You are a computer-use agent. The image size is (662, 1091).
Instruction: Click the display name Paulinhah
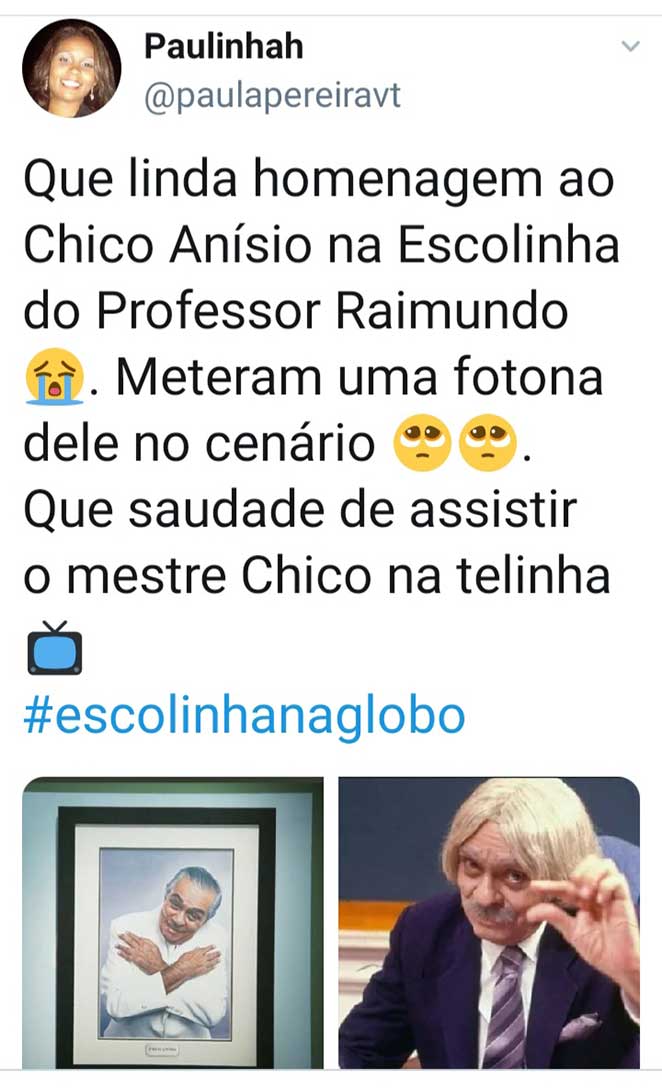[x=223, y=47]
